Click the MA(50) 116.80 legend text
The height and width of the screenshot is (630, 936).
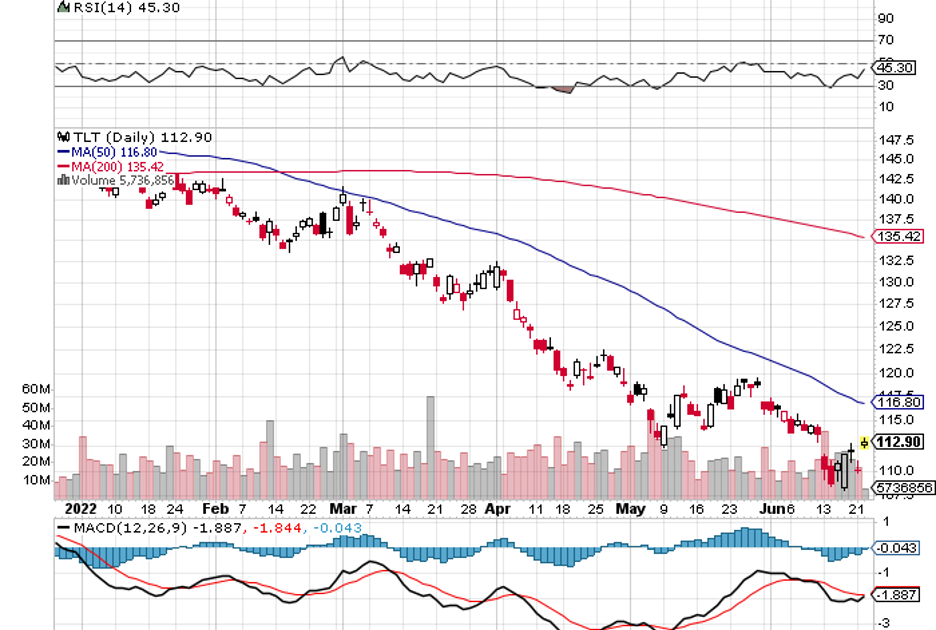click(x=114, y=152)
